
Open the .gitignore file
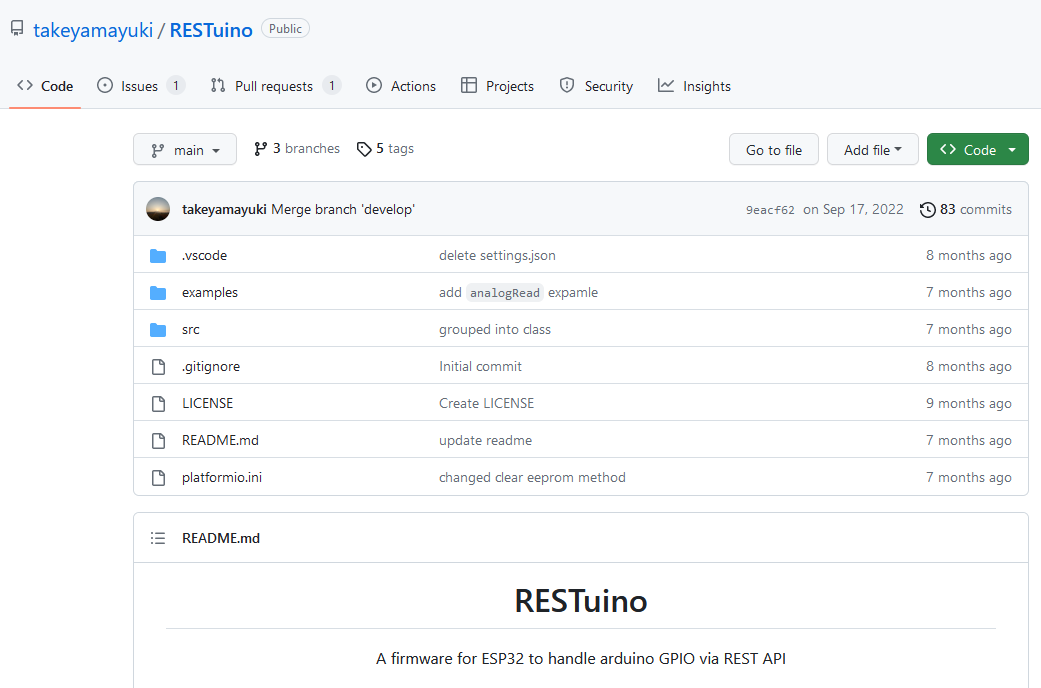[211, 367]
